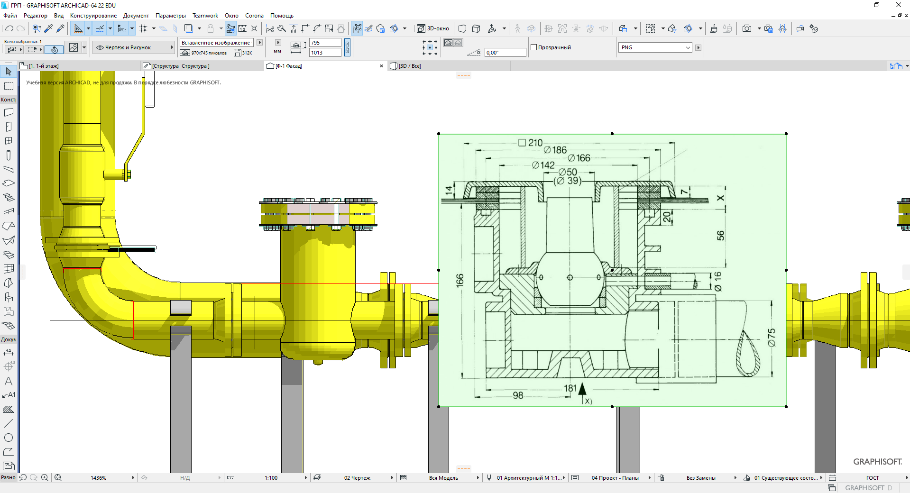The height and width of the screenshot is (493, 910).
Task: Click the 1:100 scale button in status bar
Action: point(270,478)
